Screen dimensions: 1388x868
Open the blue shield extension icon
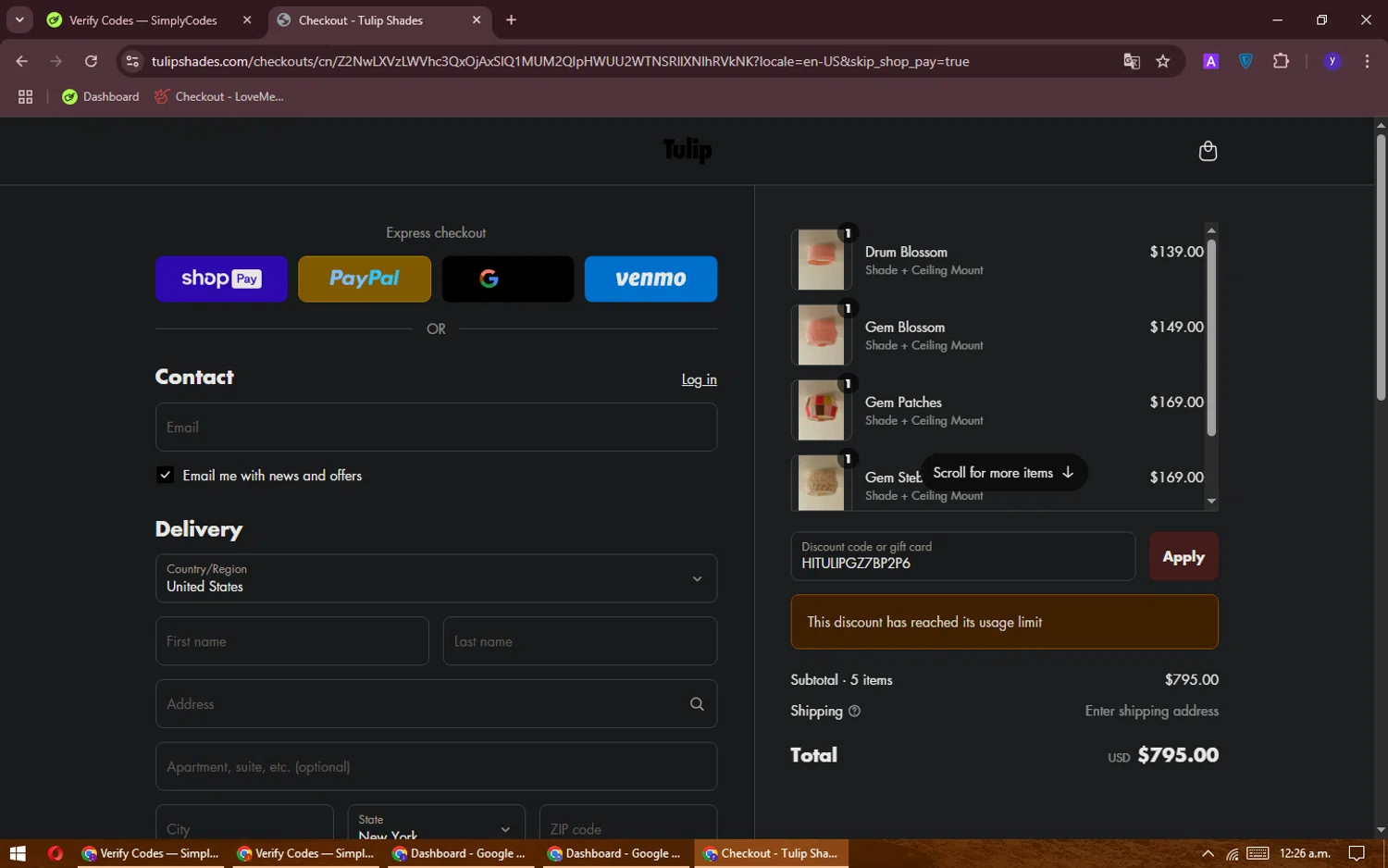tap(1245, 61)
